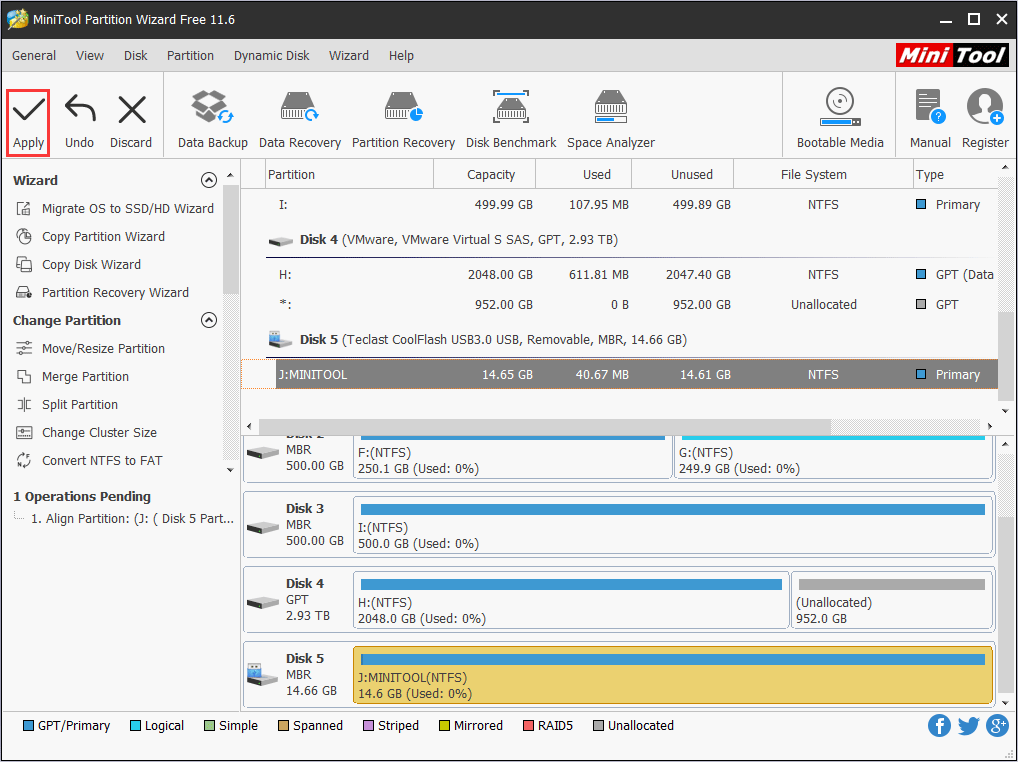
Task: Open the General menu
Action: [34, 56]
